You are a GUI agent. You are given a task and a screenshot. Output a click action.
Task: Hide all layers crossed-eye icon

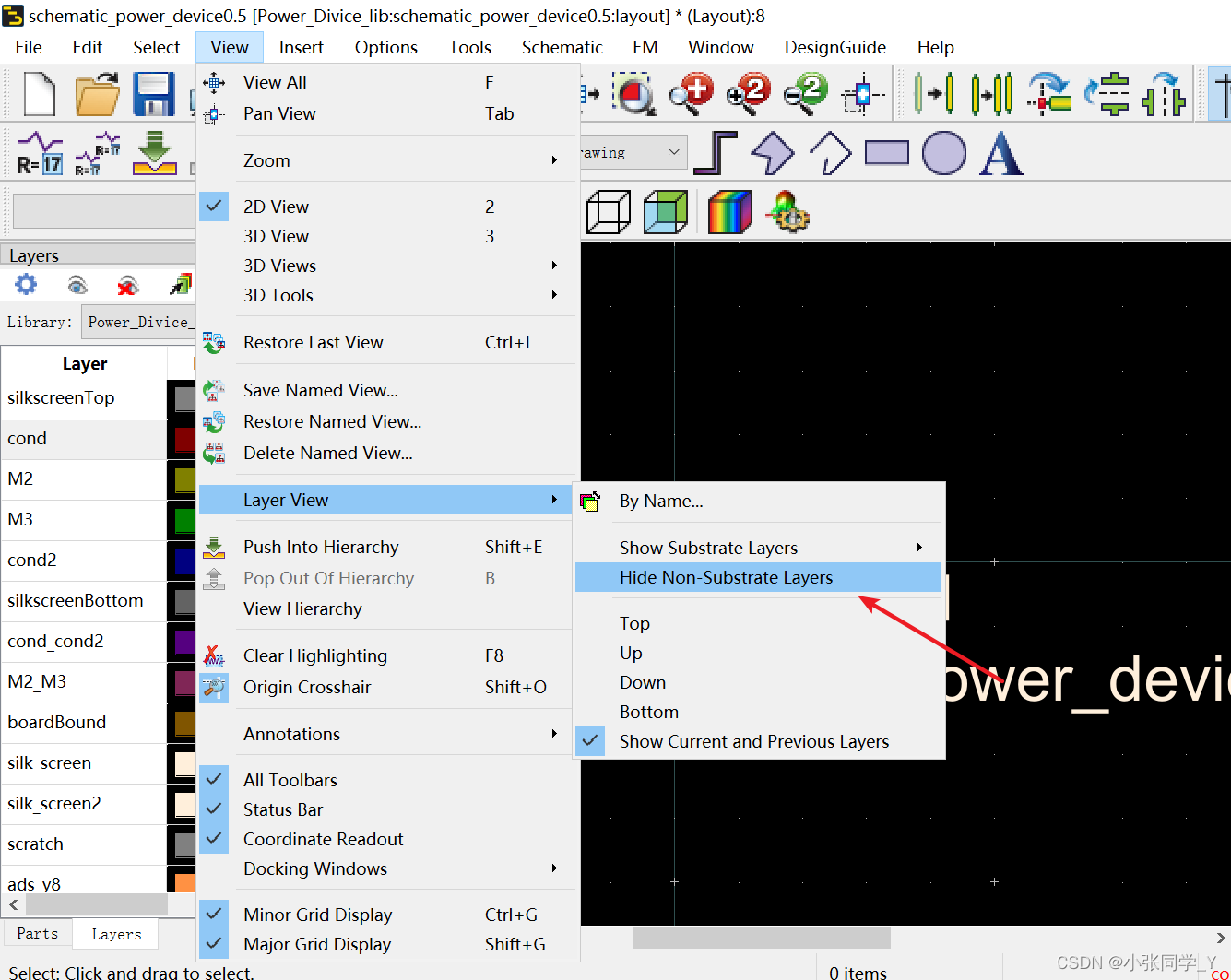(128, 285)
